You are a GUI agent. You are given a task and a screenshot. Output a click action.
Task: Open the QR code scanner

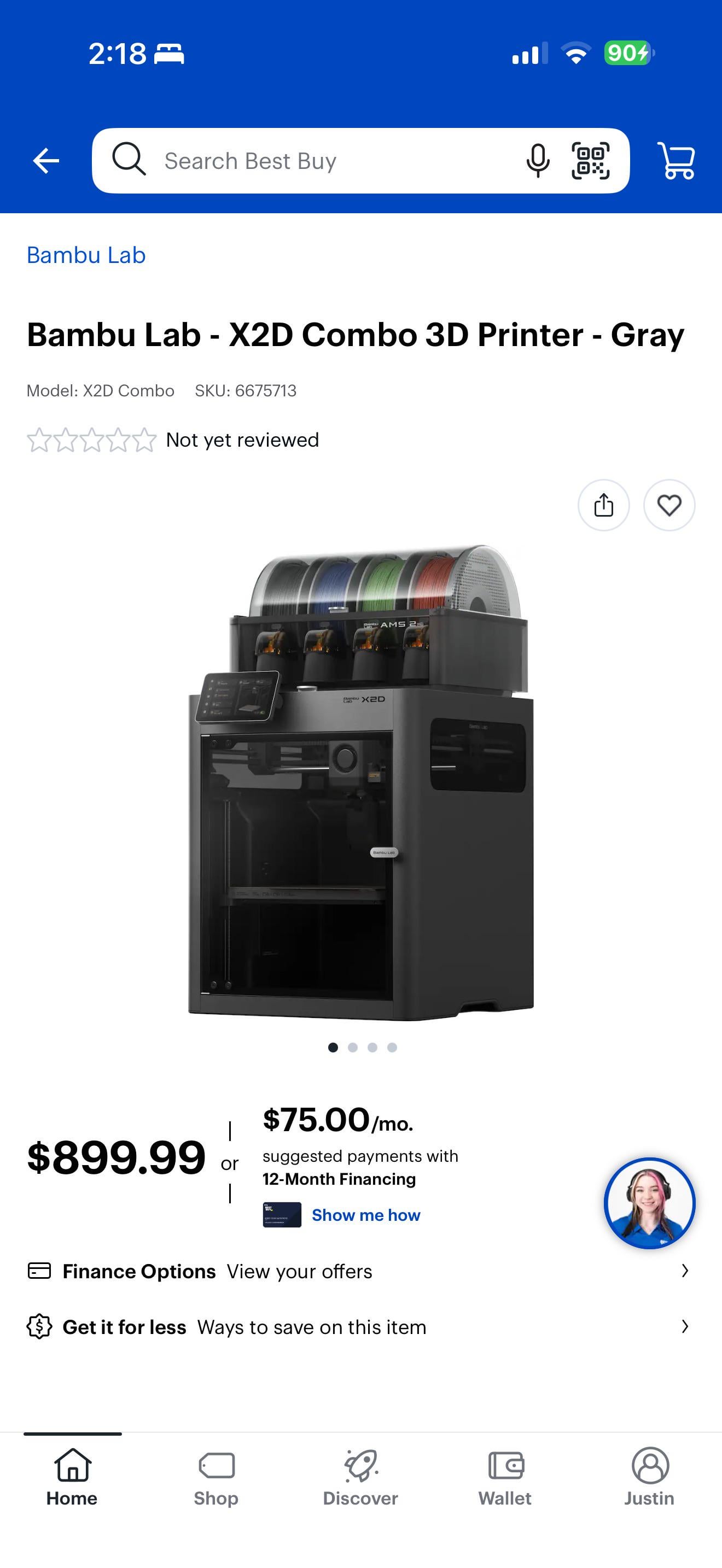click(590, 161)
